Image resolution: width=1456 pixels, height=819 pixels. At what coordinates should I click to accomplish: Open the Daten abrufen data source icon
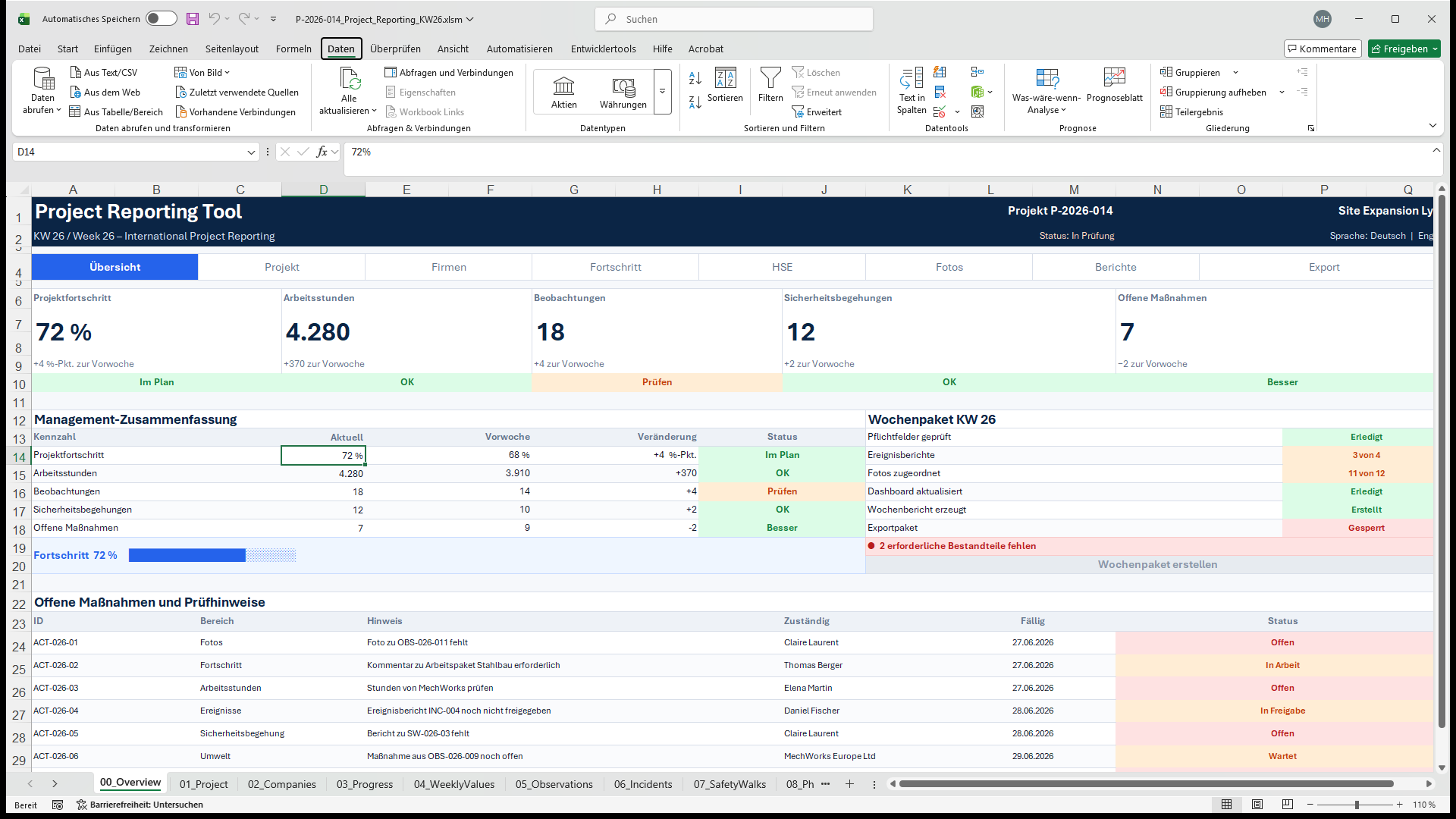tap(43, 78)
